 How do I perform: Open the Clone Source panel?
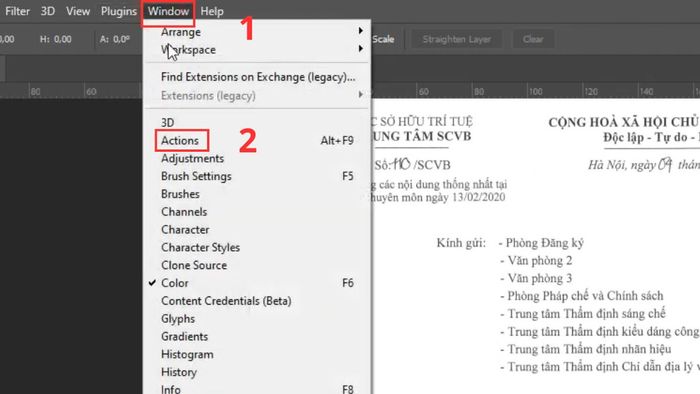257,265
